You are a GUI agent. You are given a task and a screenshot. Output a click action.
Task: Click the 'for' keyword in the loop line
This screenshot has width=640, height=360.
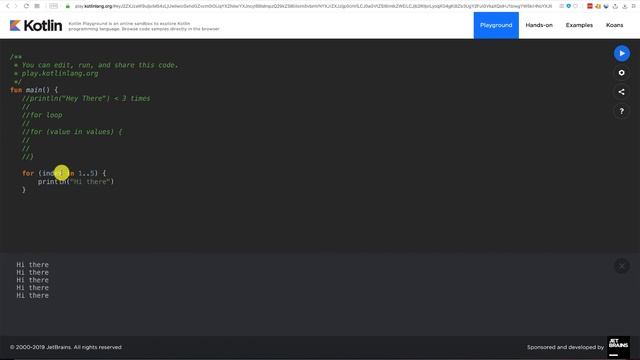tap(28, 173)
